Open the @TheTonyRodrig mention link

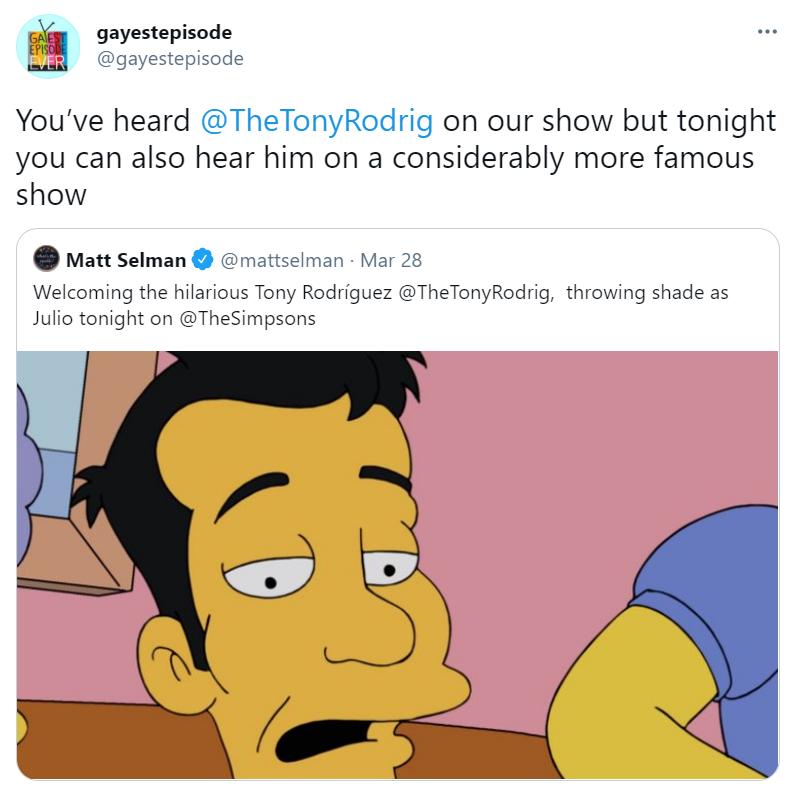coord(317,121)
